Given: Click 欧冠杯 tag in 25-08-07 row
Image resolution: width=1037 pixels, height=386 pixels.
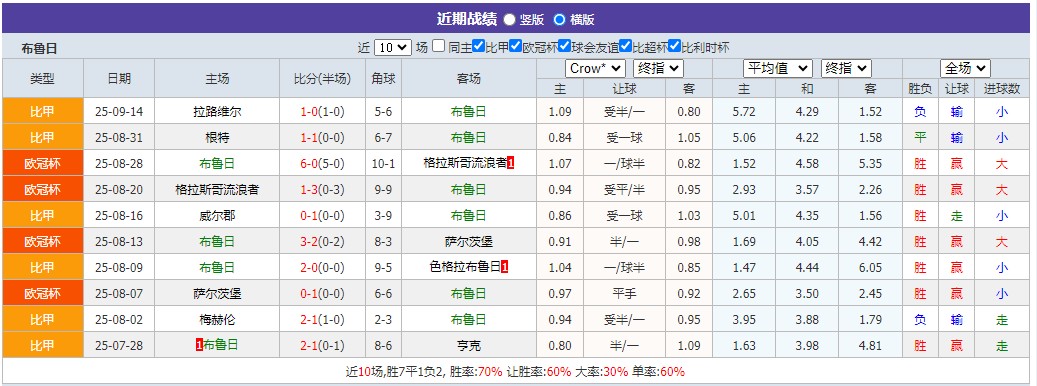Looking at the screenshot, I should pyautogui.click(x=42, y=293).
